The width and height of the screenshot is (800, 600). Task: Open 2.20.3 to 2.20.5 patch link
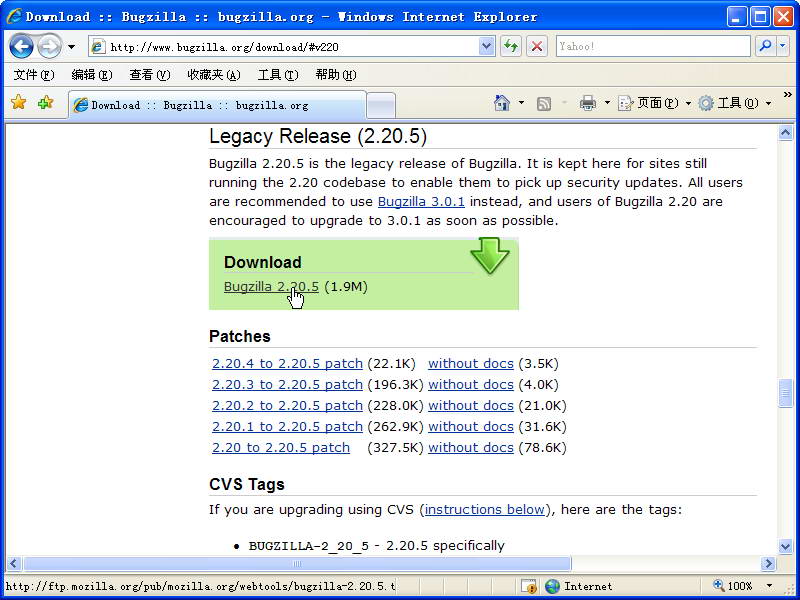[x=287, y=385]
